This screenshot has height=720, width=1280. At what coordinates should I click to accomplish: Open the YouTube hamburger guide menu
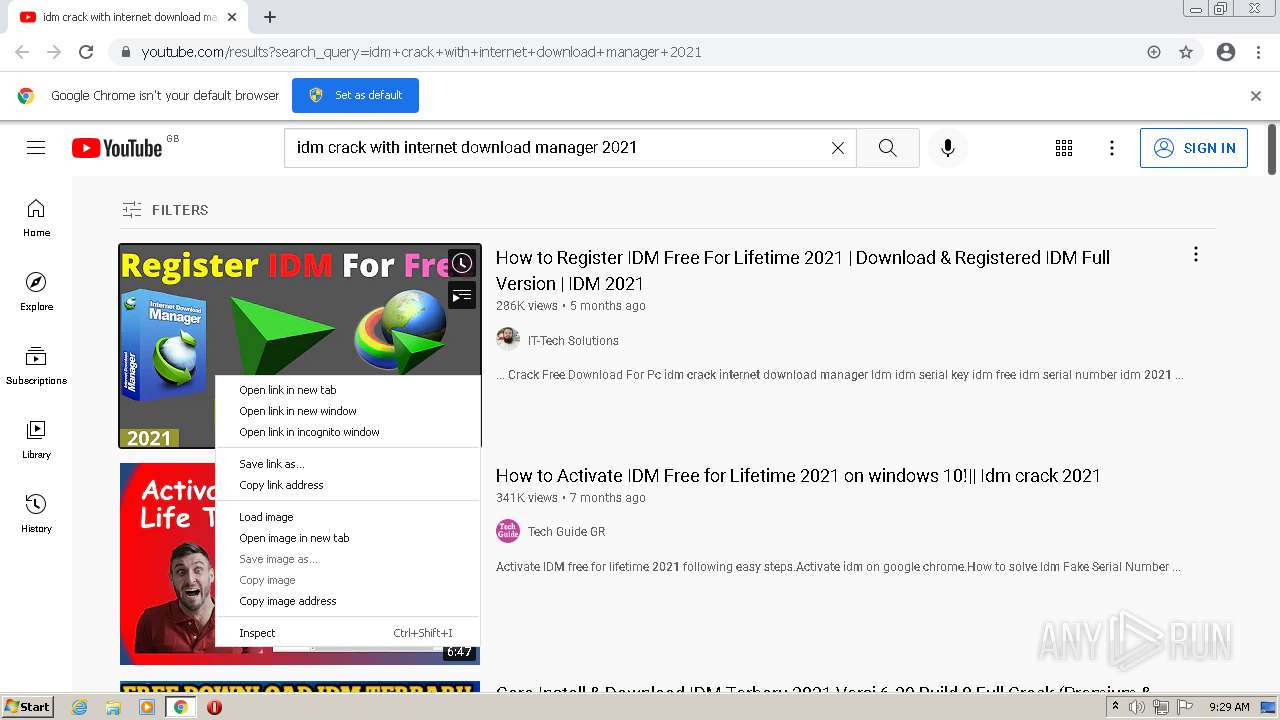(36, 148)
